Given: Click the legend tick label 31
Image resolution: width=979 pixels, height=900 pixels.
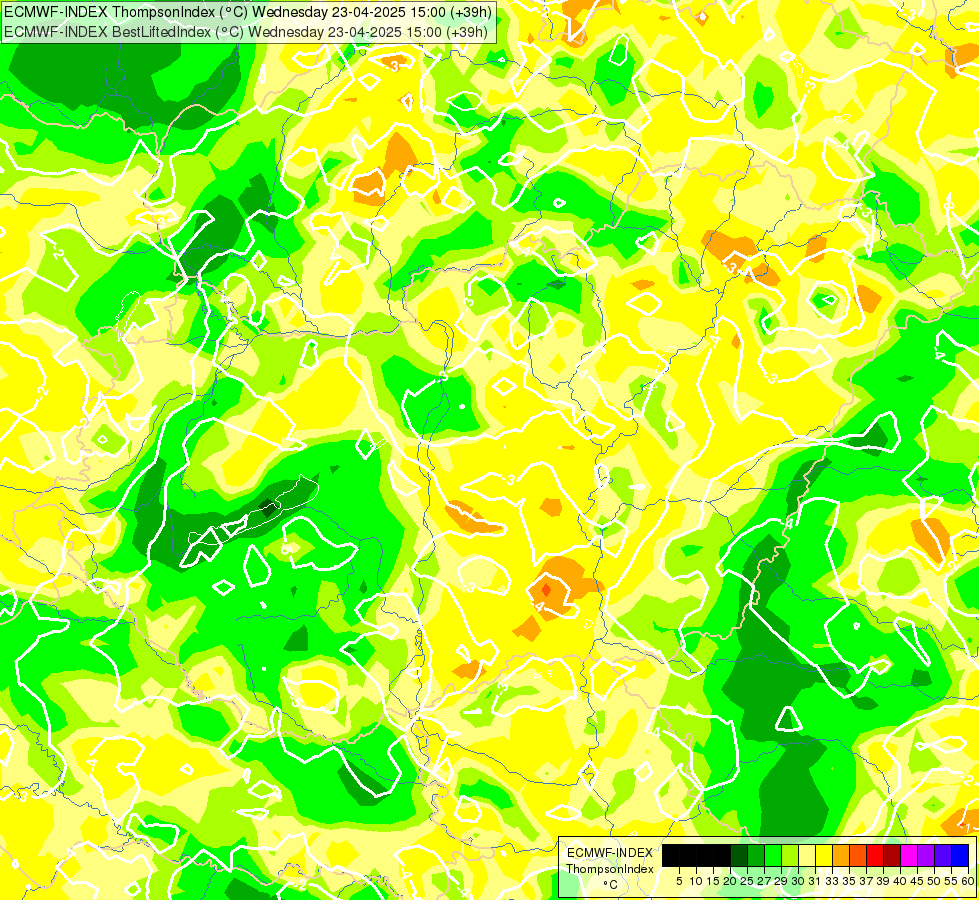Looking at the screenshot, I should [815, 881].
